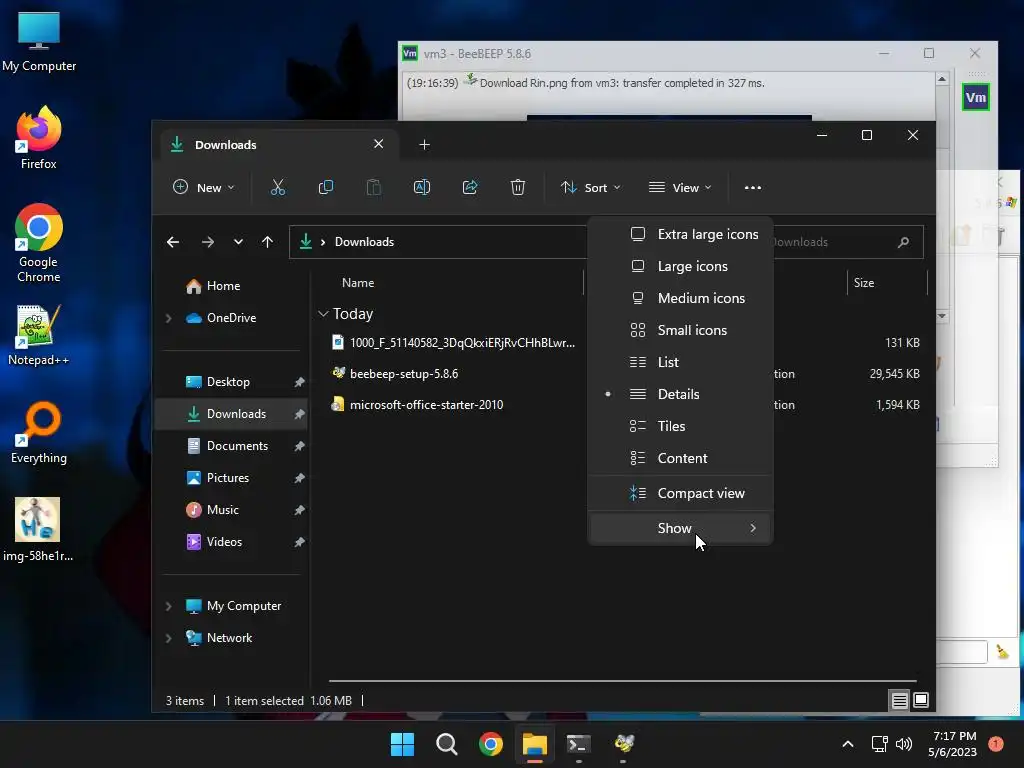
Task: Add a new Explorer tab
Action: pos(424,145)
